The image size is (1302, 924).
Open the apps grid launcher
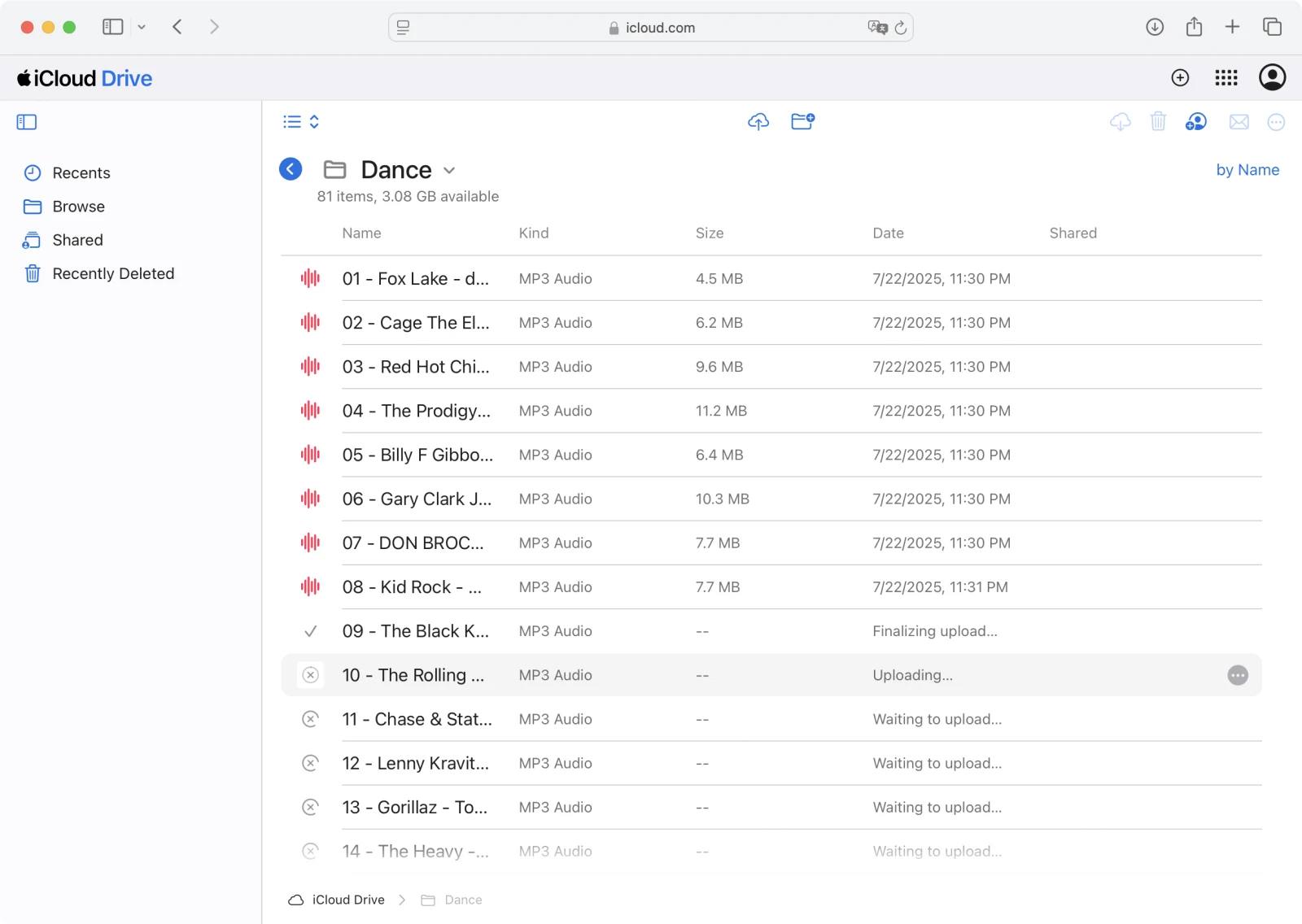click(1226, 77)
